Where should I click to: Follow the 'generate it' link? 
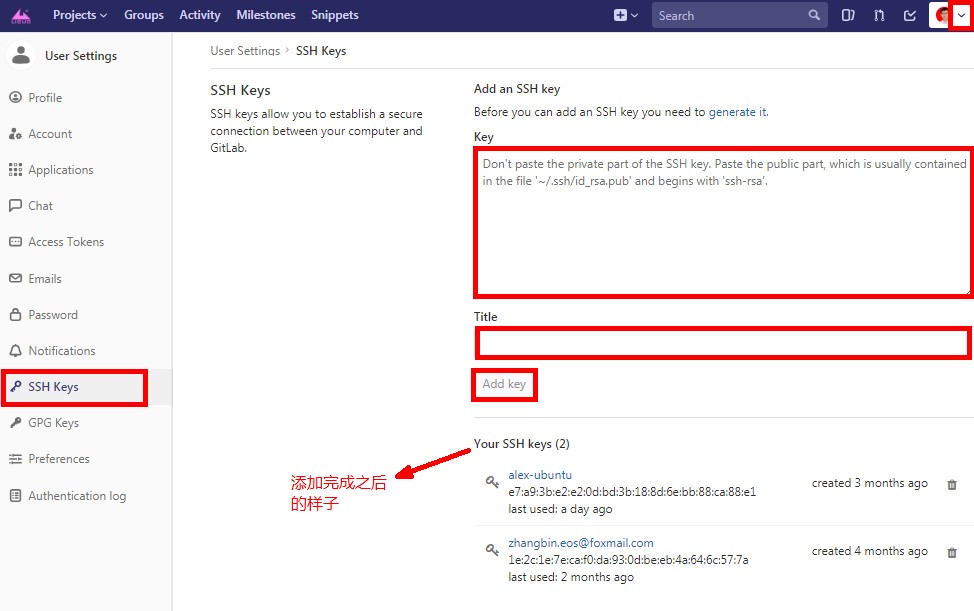pos(737,112)
